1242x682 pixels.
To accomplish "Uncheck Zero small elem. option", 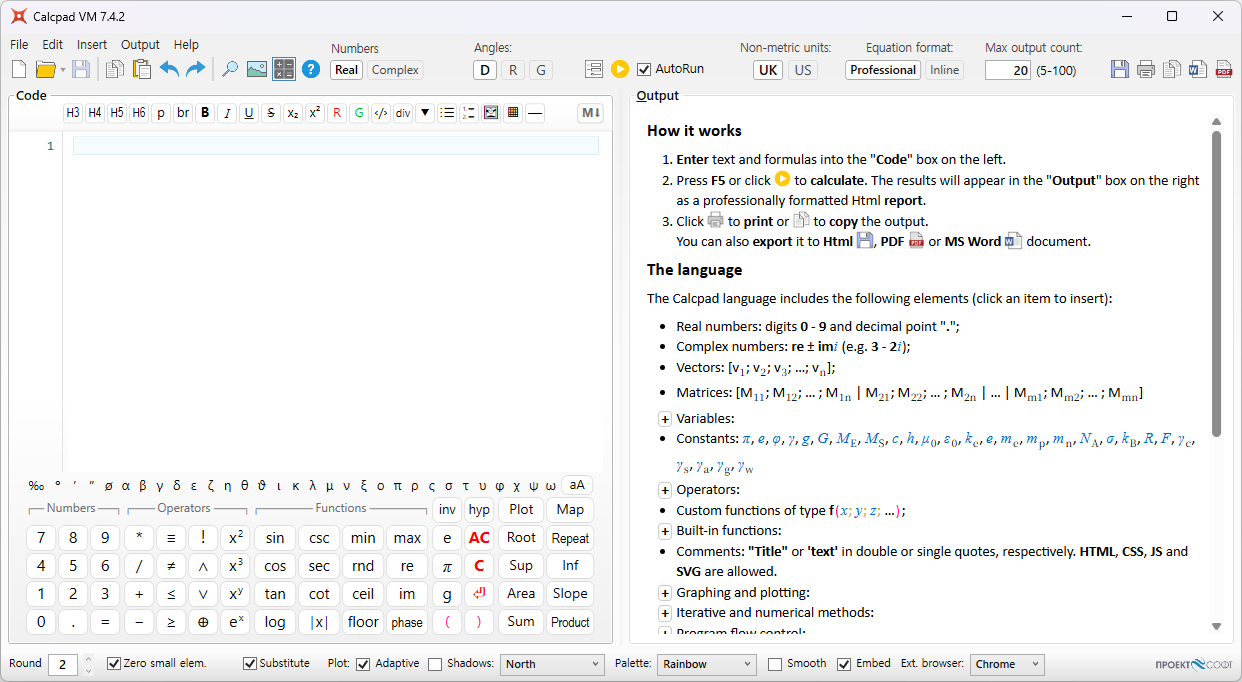I will click(x=114, y=663).
